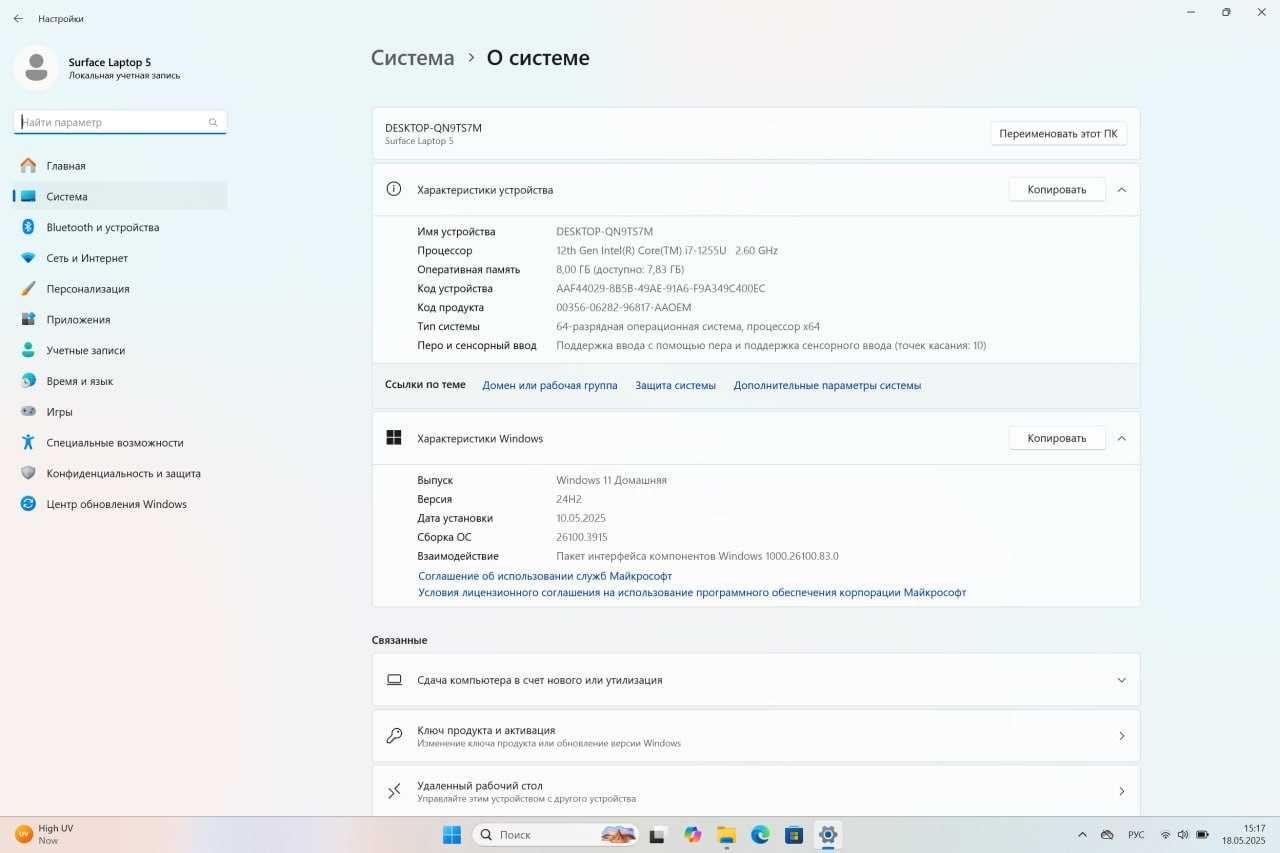Click the Bluetooth icon in sidebar
1280x853 pixels.
click(28, 227)
